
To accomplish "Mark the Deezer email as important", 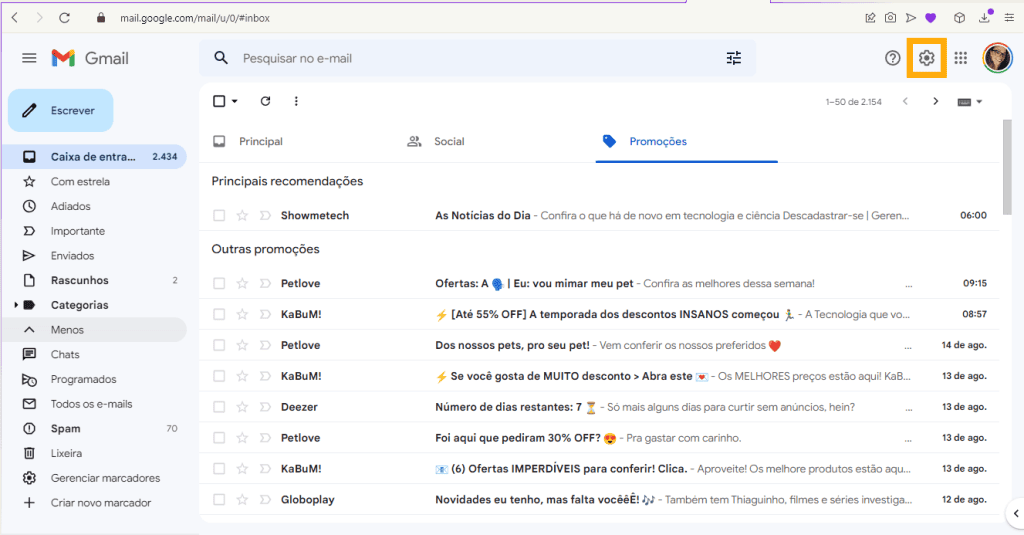I will point(264,407).
